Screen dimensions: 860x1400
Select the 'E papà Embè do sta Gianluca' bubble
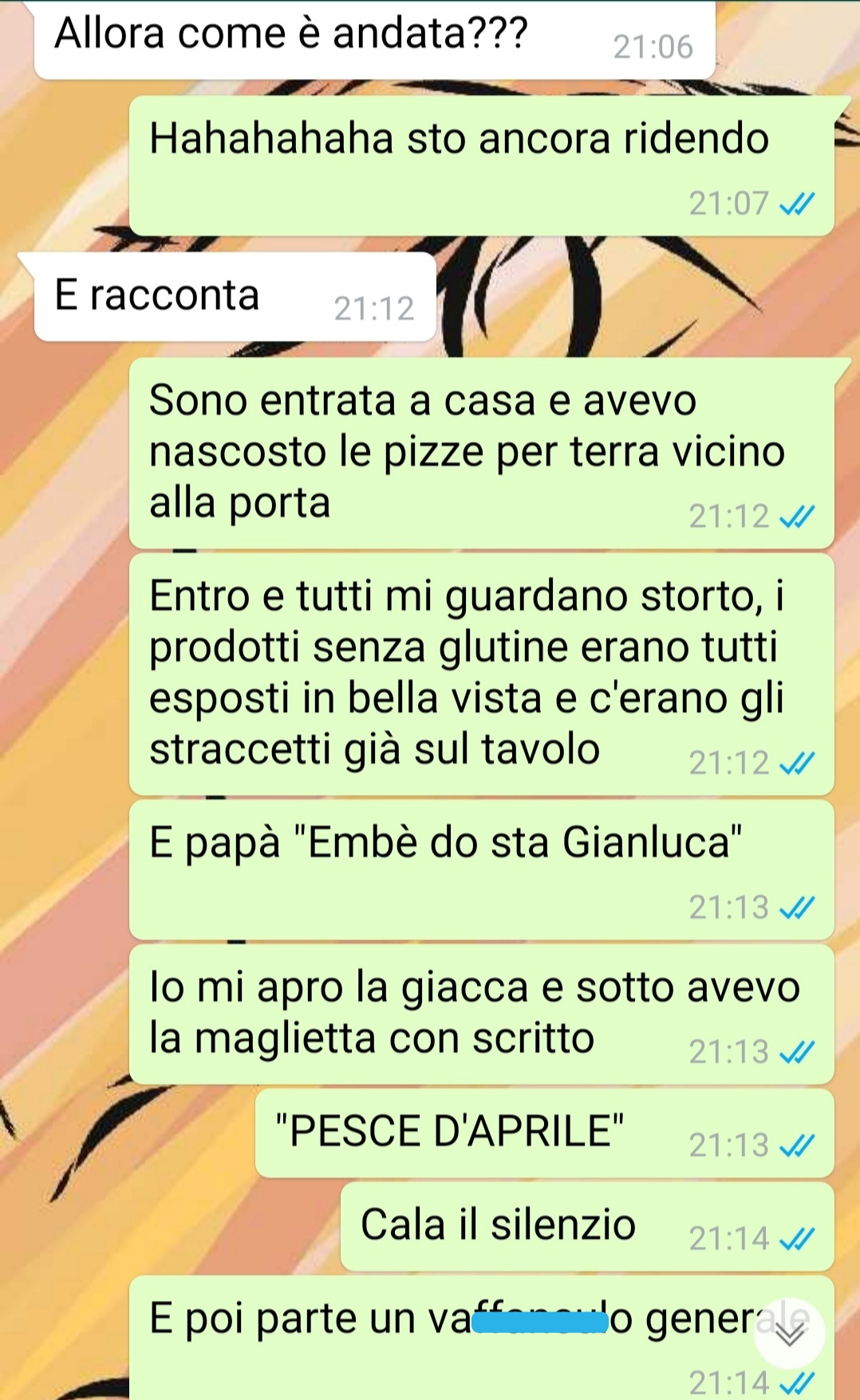click(482, 869)
